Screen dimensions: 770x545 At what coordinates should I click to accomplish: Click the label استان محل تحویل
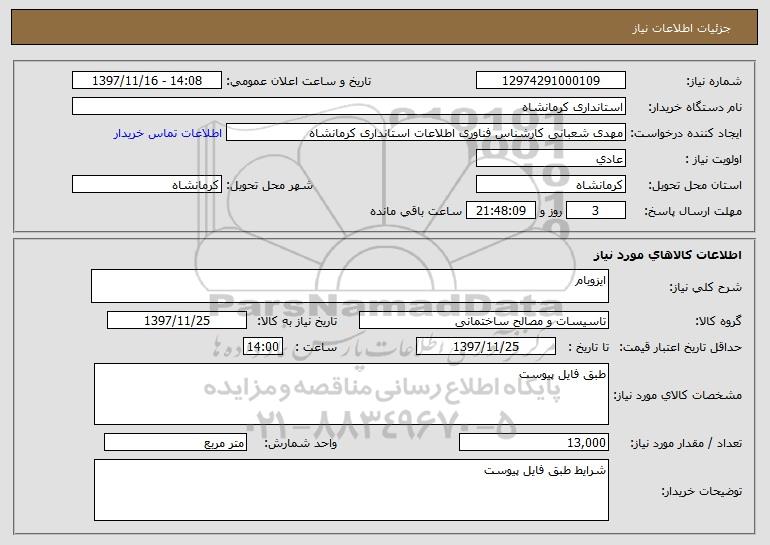tap(695, 186)
